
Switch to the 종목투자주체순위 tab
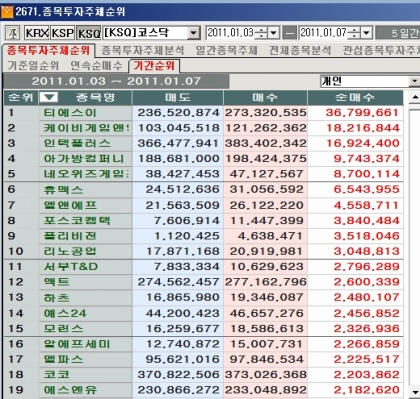[x=48, y=51]
